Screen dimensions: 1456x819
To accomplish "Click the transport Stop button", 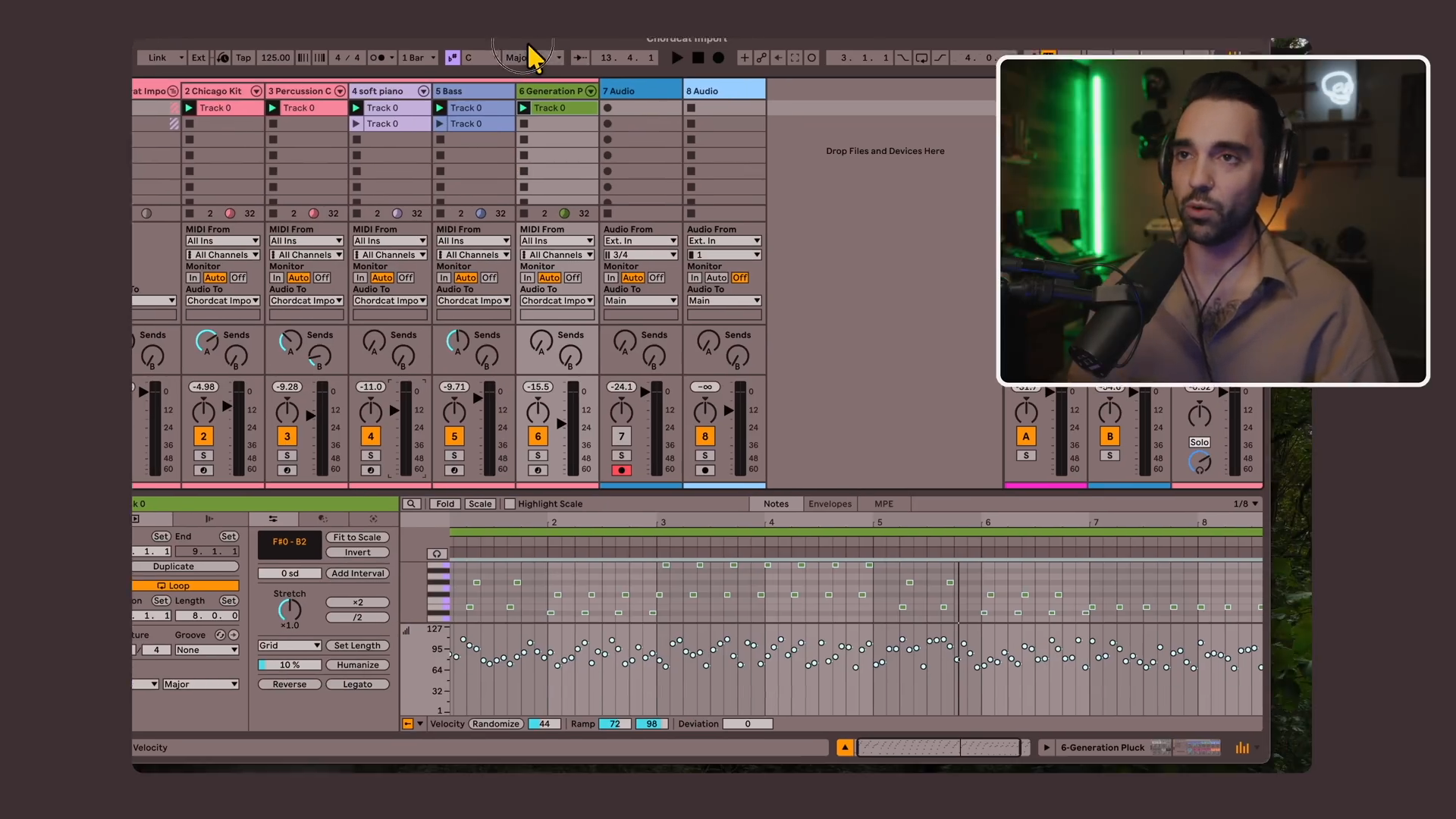I will tap(698, 58).
